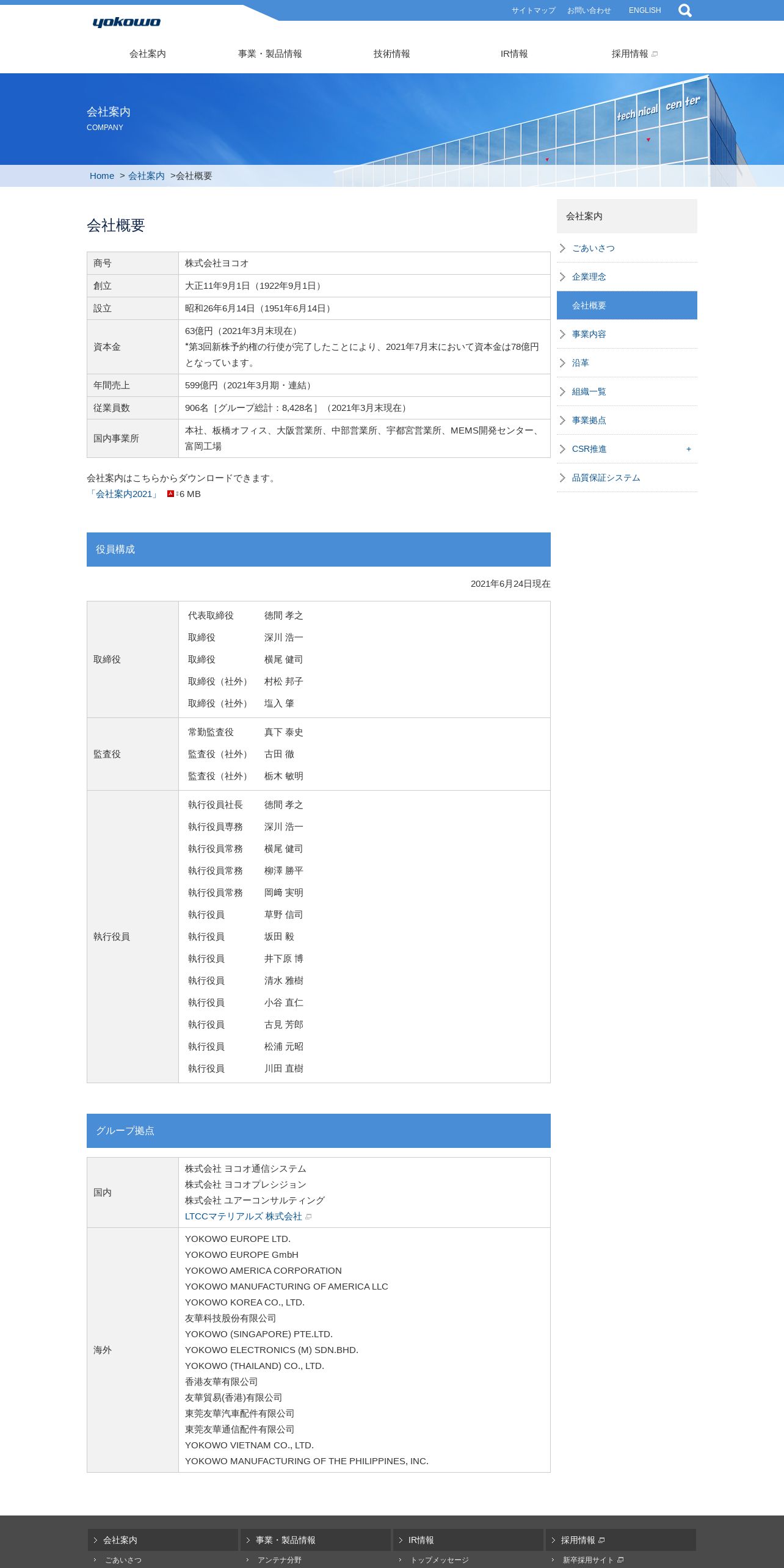Open 事業・製品情報 main menu
Viewport: 784px width, 1568px height.
(270, 54)
